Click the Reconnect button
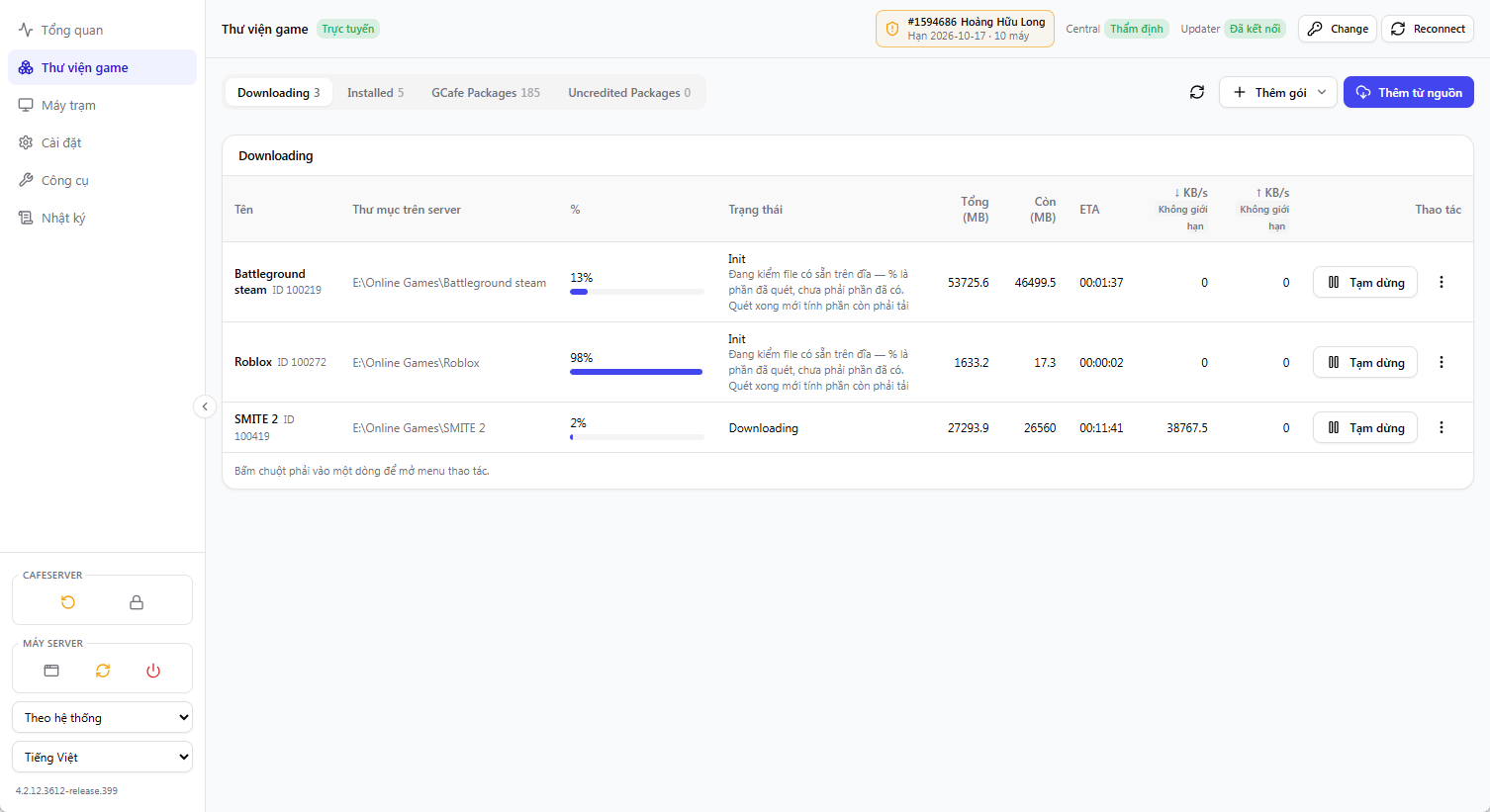The height and width of the screenshot is (812, 1490). (x=1428, y=29)
